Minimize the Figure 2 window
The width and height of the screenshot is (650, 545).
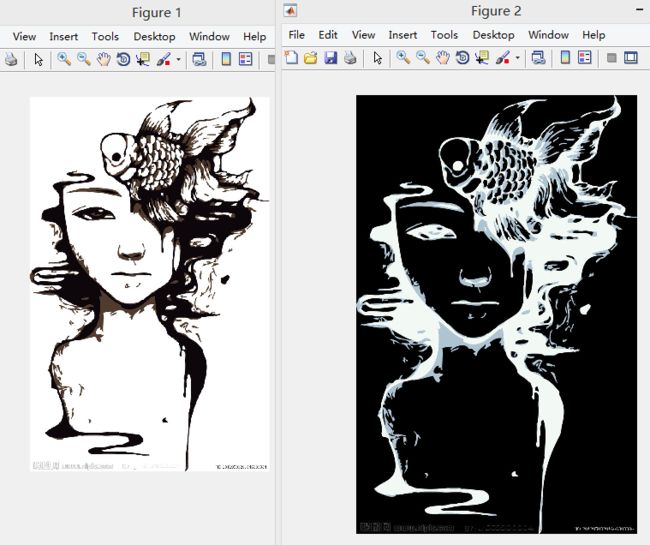point(640,10)
